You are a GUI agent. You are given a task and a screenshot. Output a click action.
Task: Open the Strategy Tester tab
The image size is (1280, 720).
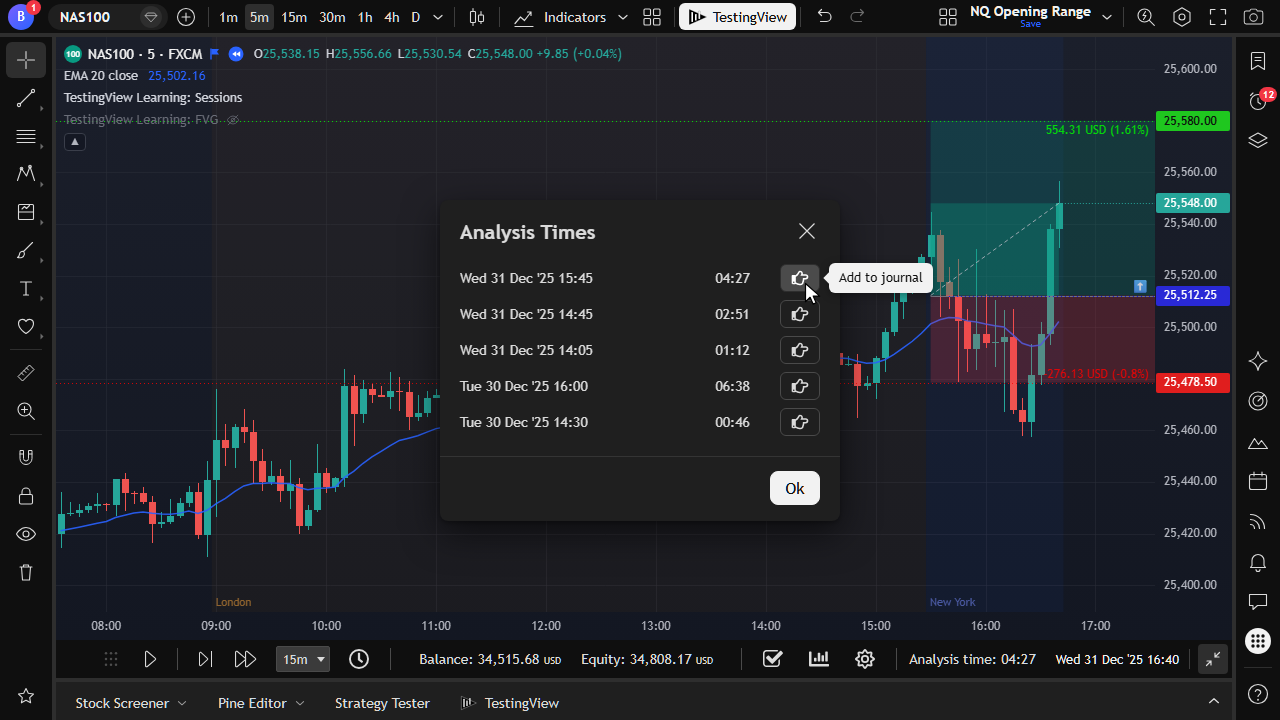(x=382, y=703)
